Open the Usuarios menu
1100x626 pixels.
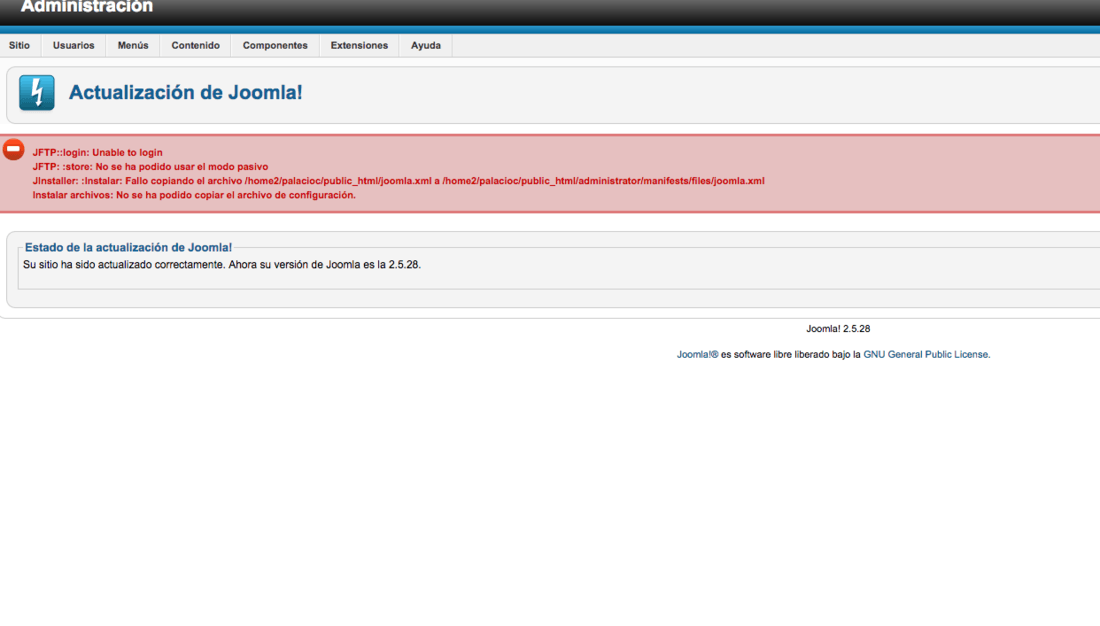coord(74,46)
